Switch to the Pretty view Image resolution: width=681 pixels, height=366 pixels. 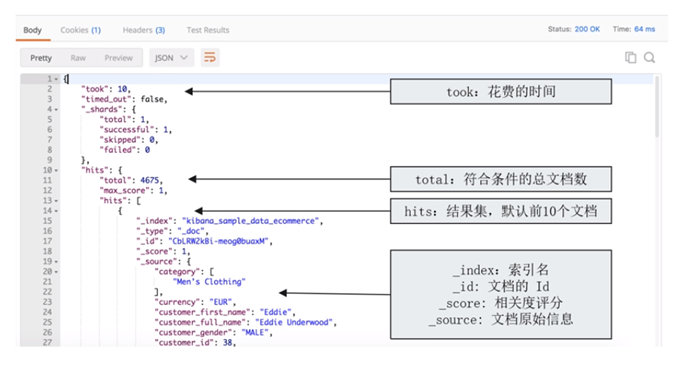click(41, 58)
